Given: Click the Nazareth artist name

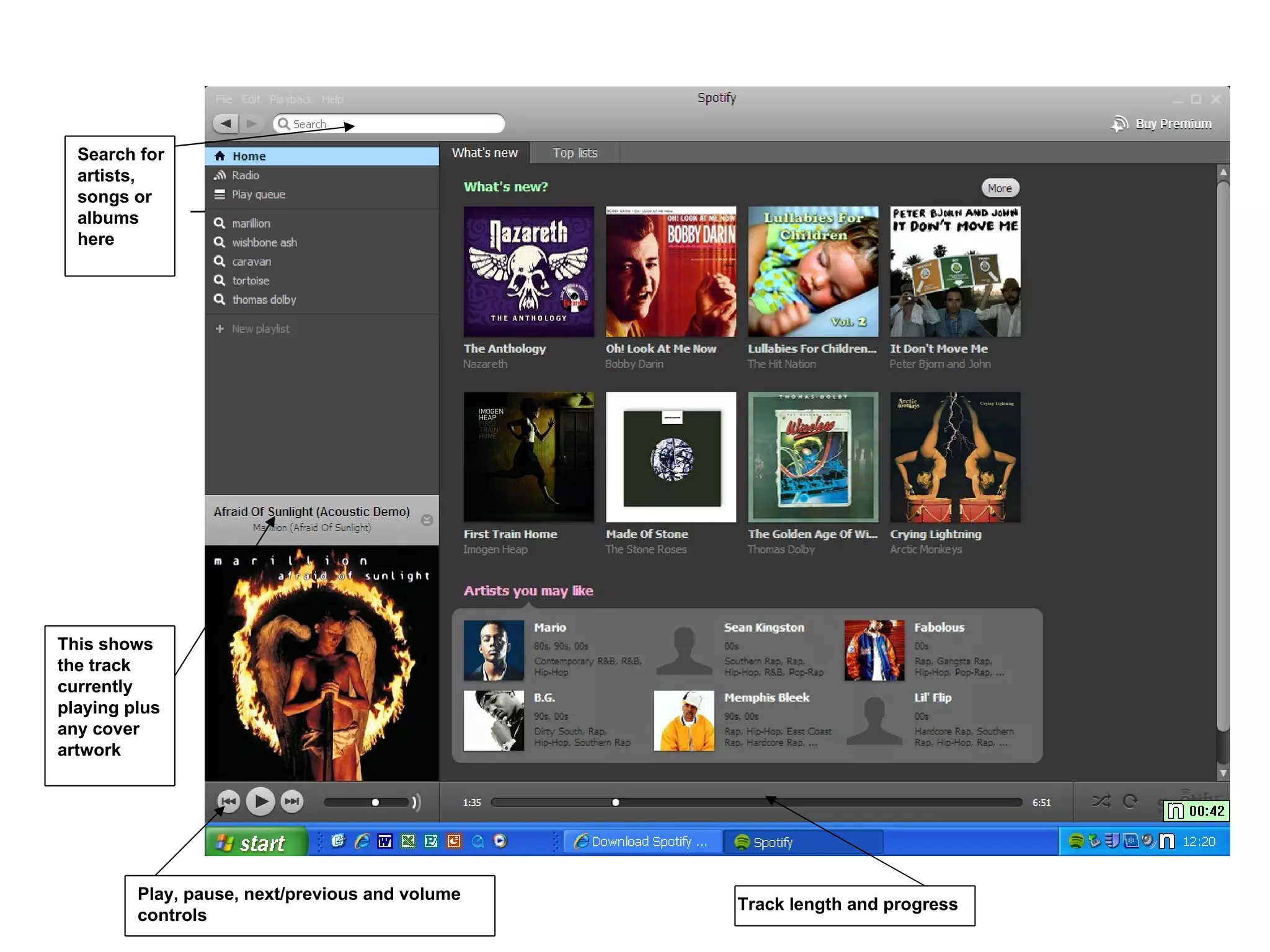Looking at the screenshot, I should point(485,364).
